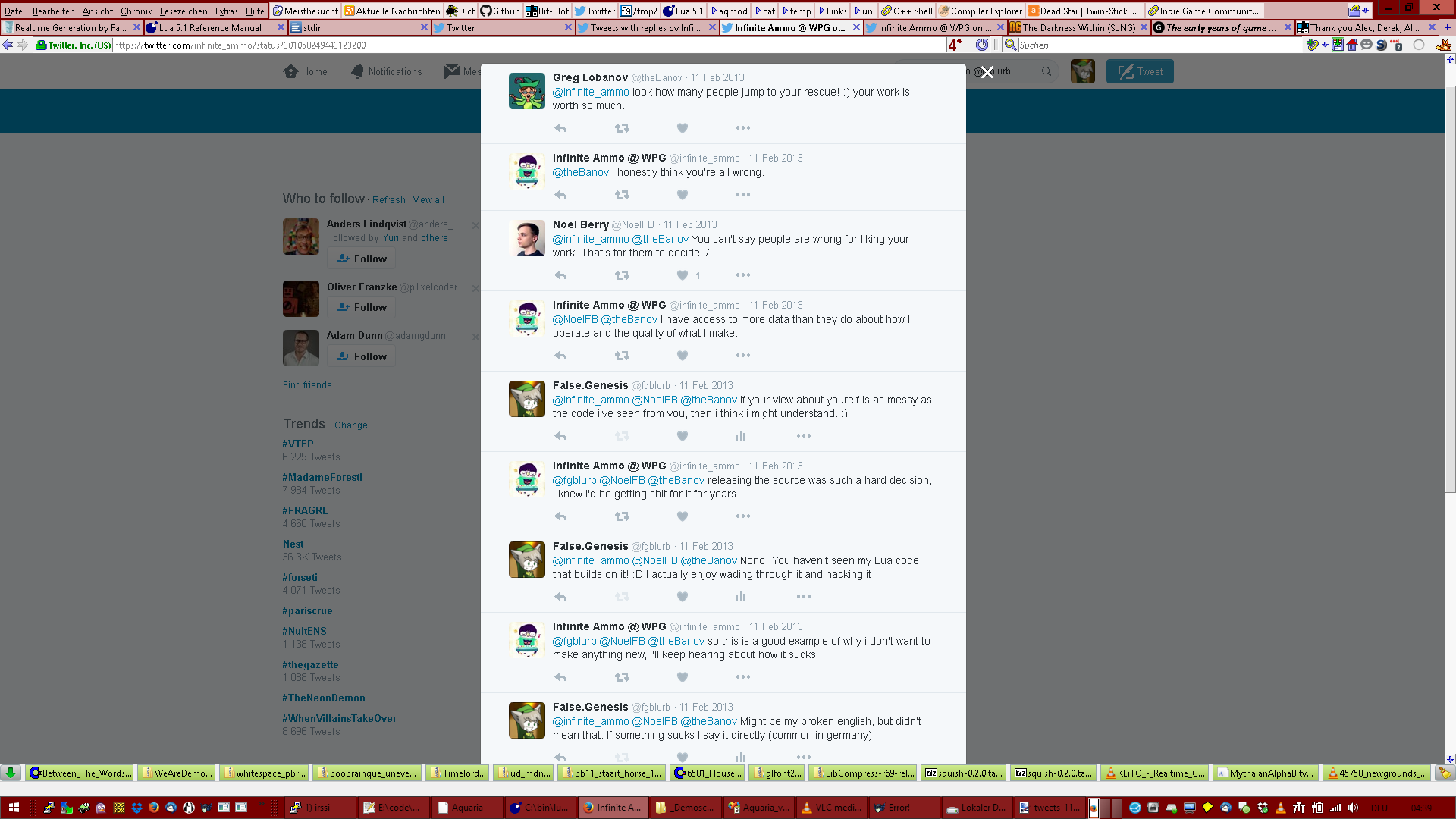Screen dimensions: 1456x819
Task: Open Windows Start button
Action: [14, 808]
